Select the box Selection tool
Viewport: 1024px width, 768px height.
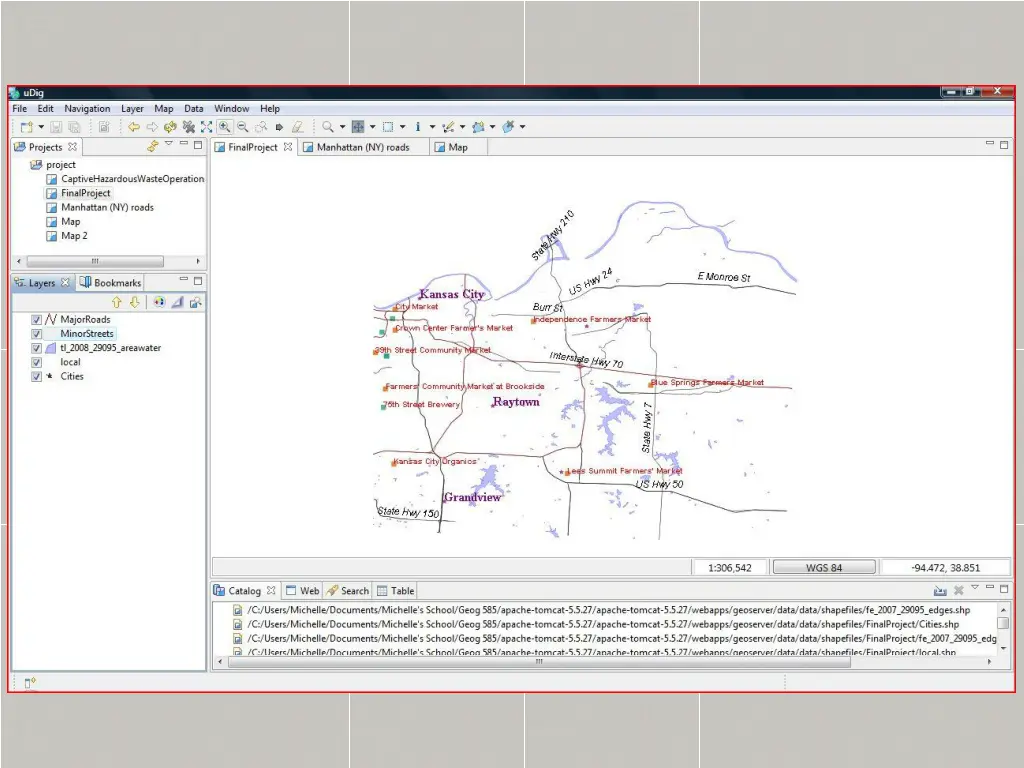pyautogui.click(x=388, y=127)
